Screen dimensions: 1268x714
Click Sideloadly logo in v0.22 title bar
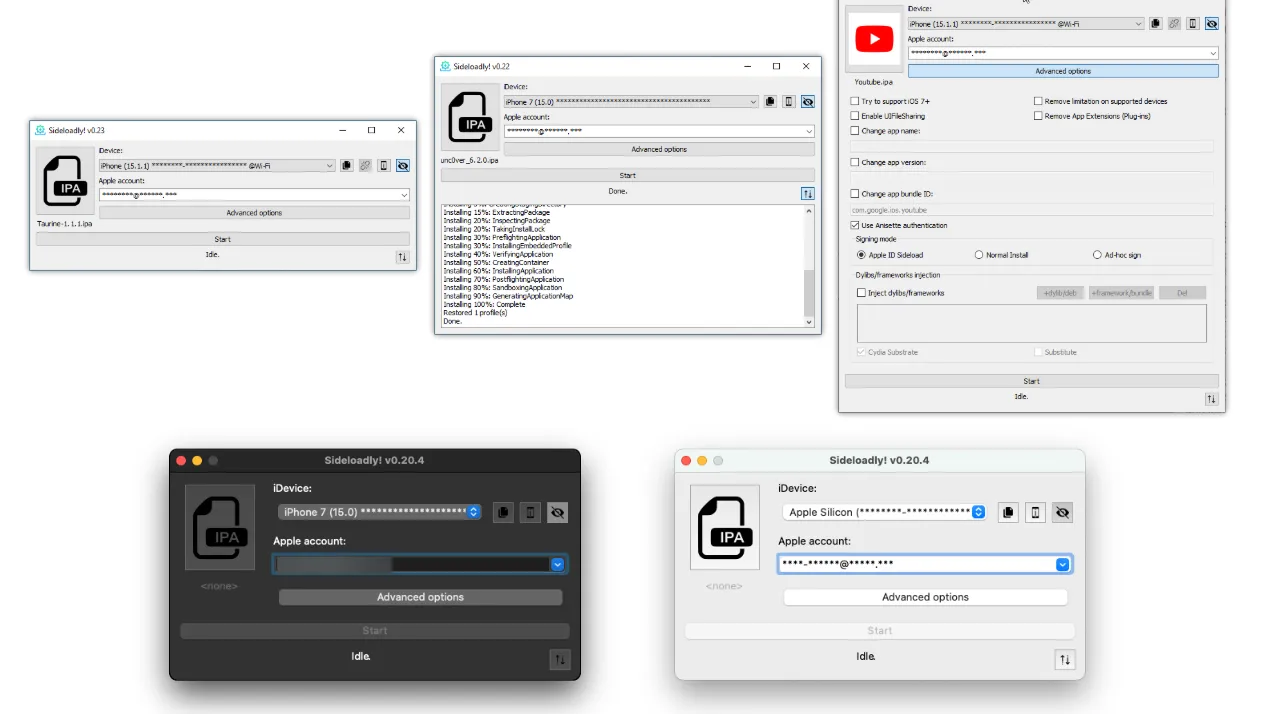tap(445, 66)
